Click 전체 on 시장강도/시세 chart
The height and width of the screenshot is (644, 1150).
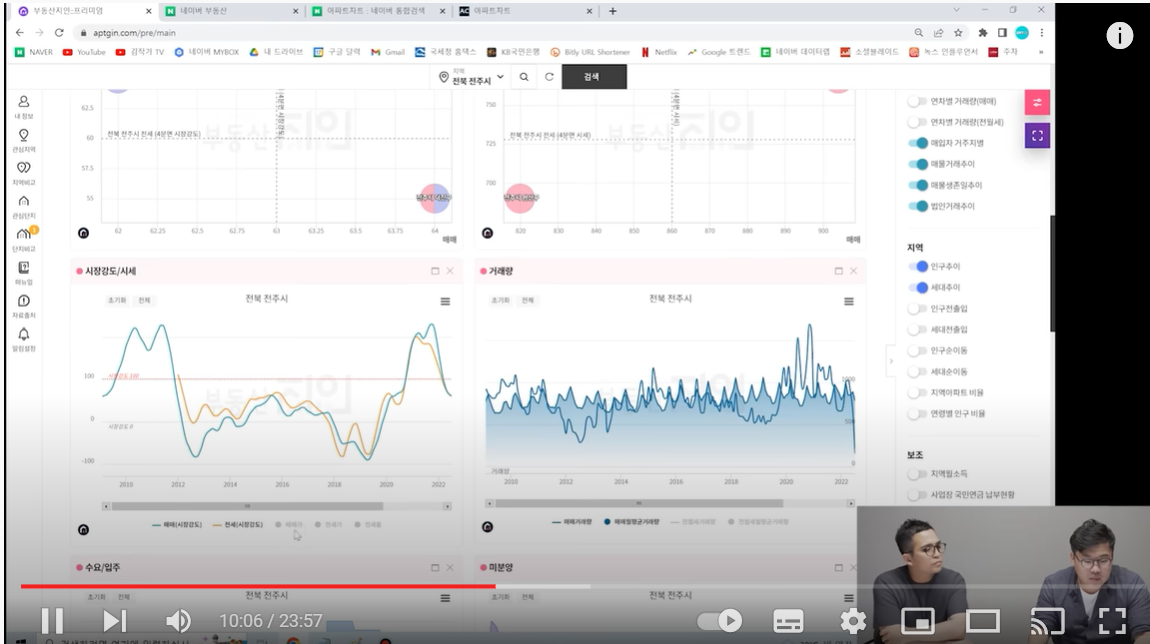144,300
